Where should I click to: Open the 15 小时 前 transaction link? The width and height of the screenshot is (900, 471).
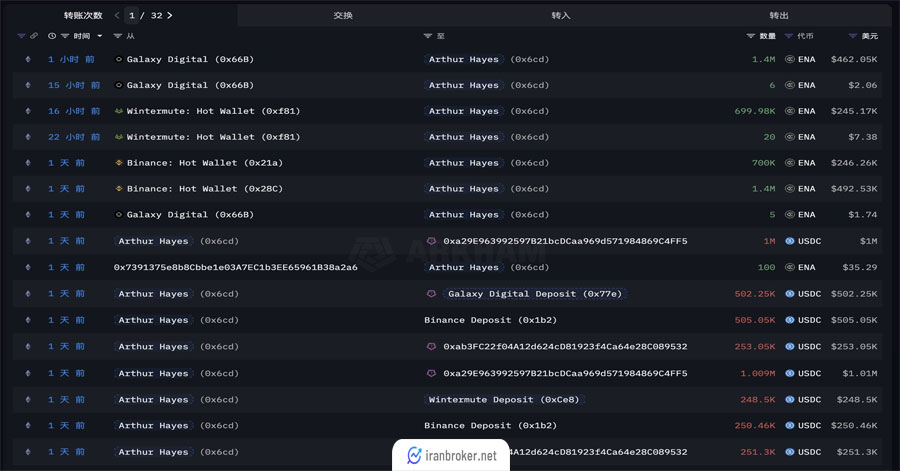pos(74,85)
